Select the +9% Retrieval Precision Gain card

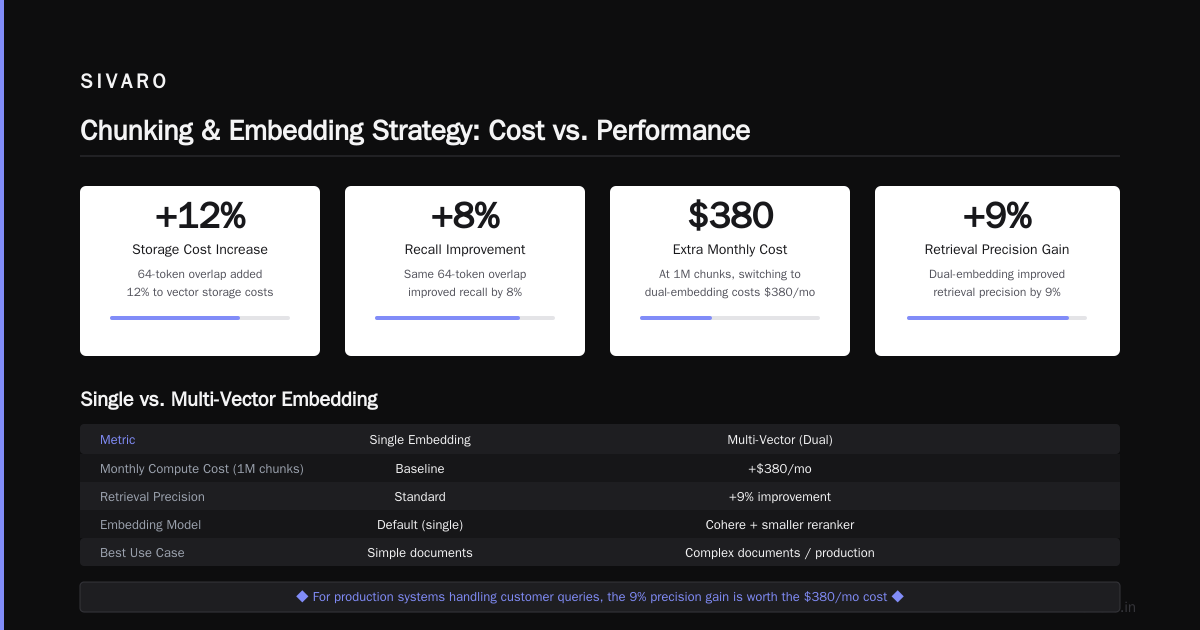pos(997,271)
